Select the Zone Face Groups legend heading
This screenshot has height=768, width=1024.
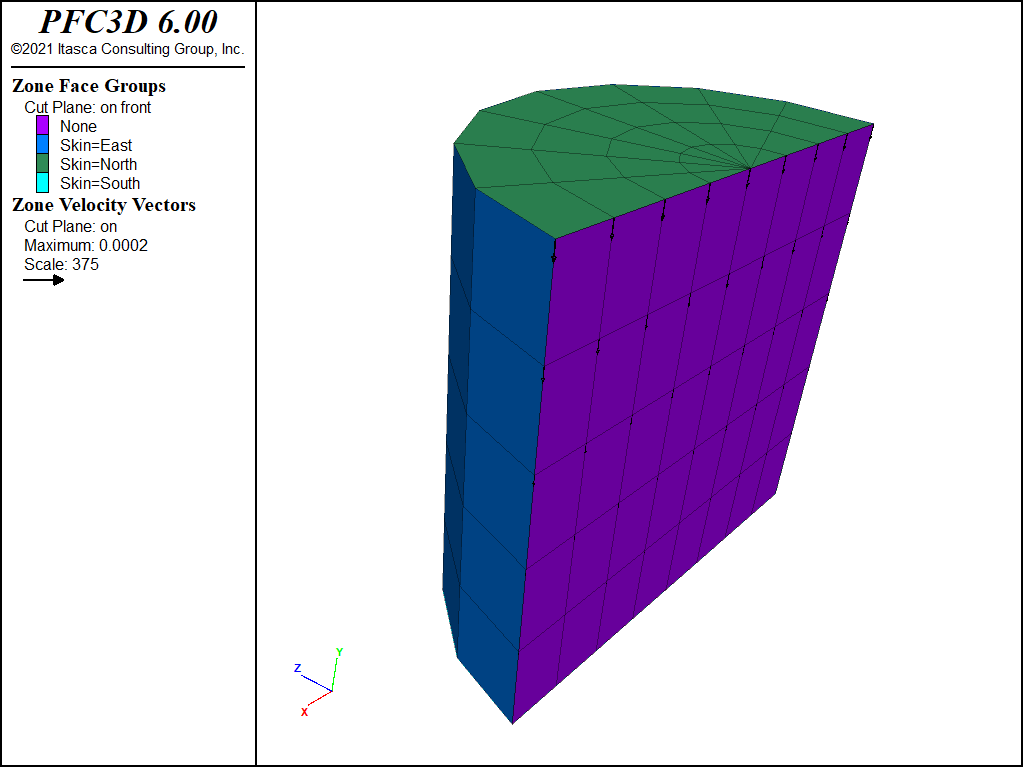click(89, 86)
